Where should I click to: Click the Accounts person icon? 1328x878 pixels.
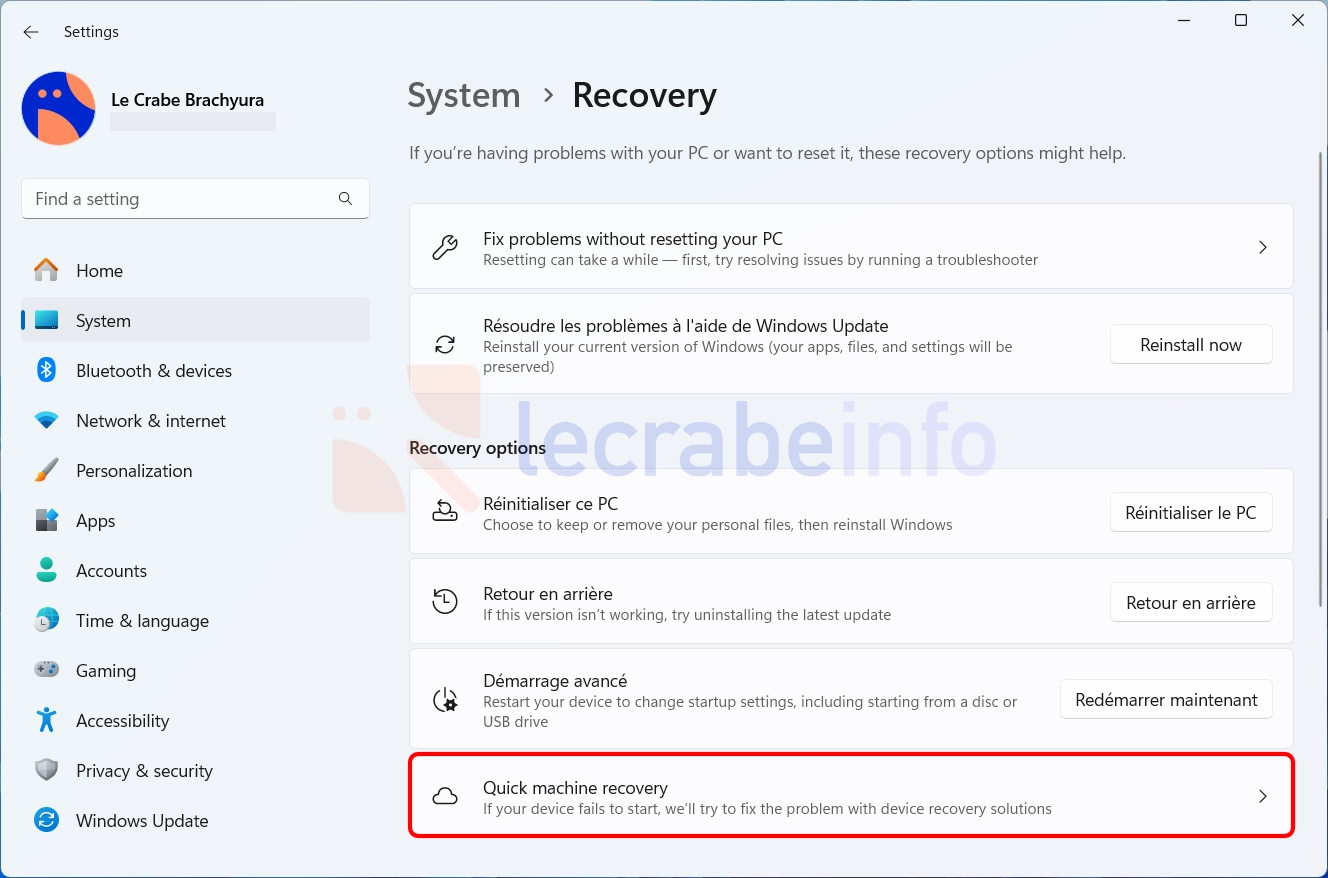(x=46, y=570)
